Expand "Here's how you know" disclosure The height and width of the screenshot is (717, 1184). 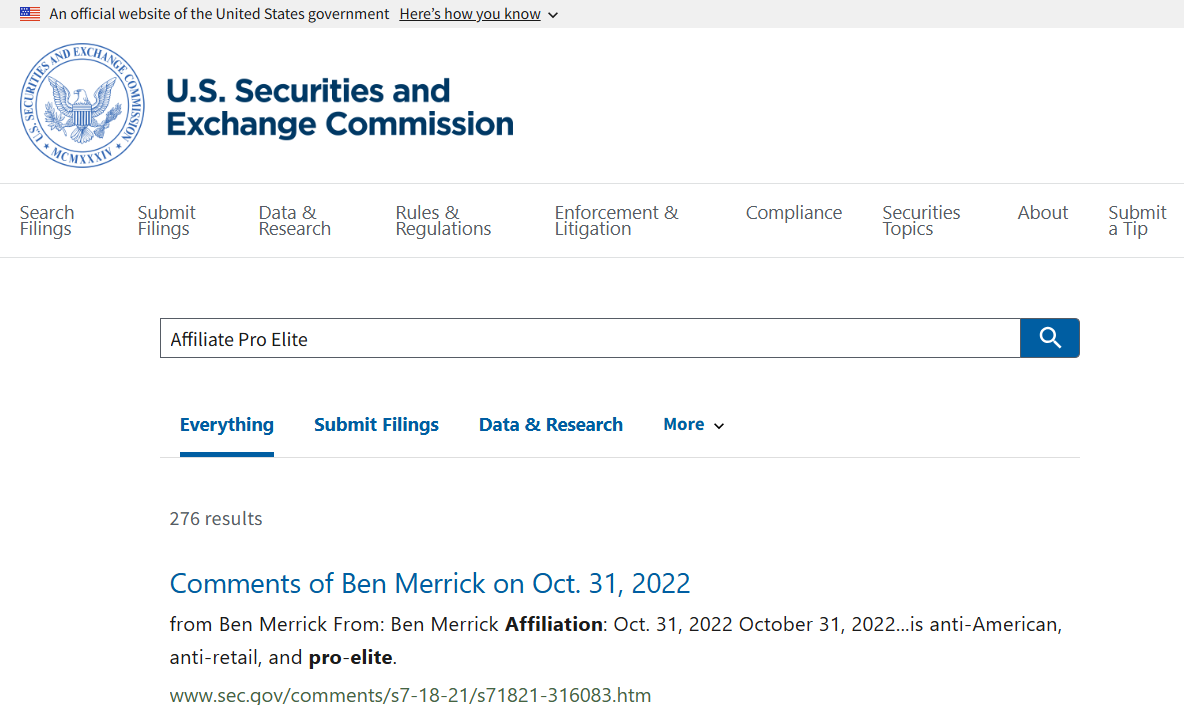point(478,14)
